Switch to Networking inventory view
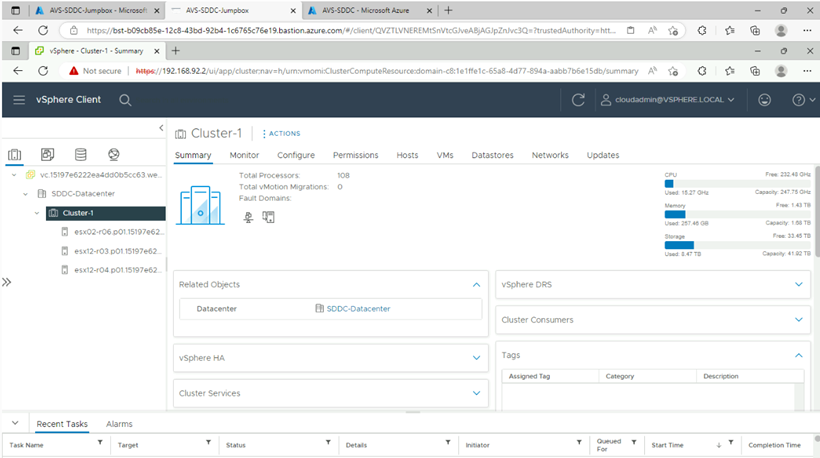 click(113, 154)
